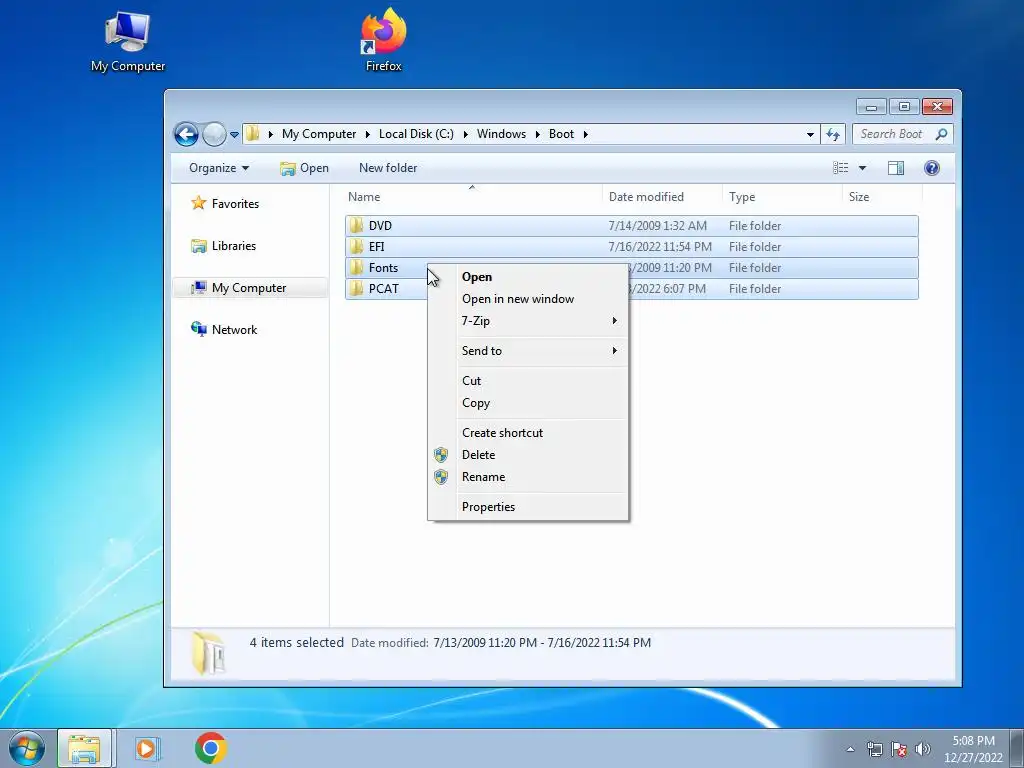The width and height of the screenshot is (1024, 768).
Task: Click the PCAT folder icon
Action: coord(356,289)
